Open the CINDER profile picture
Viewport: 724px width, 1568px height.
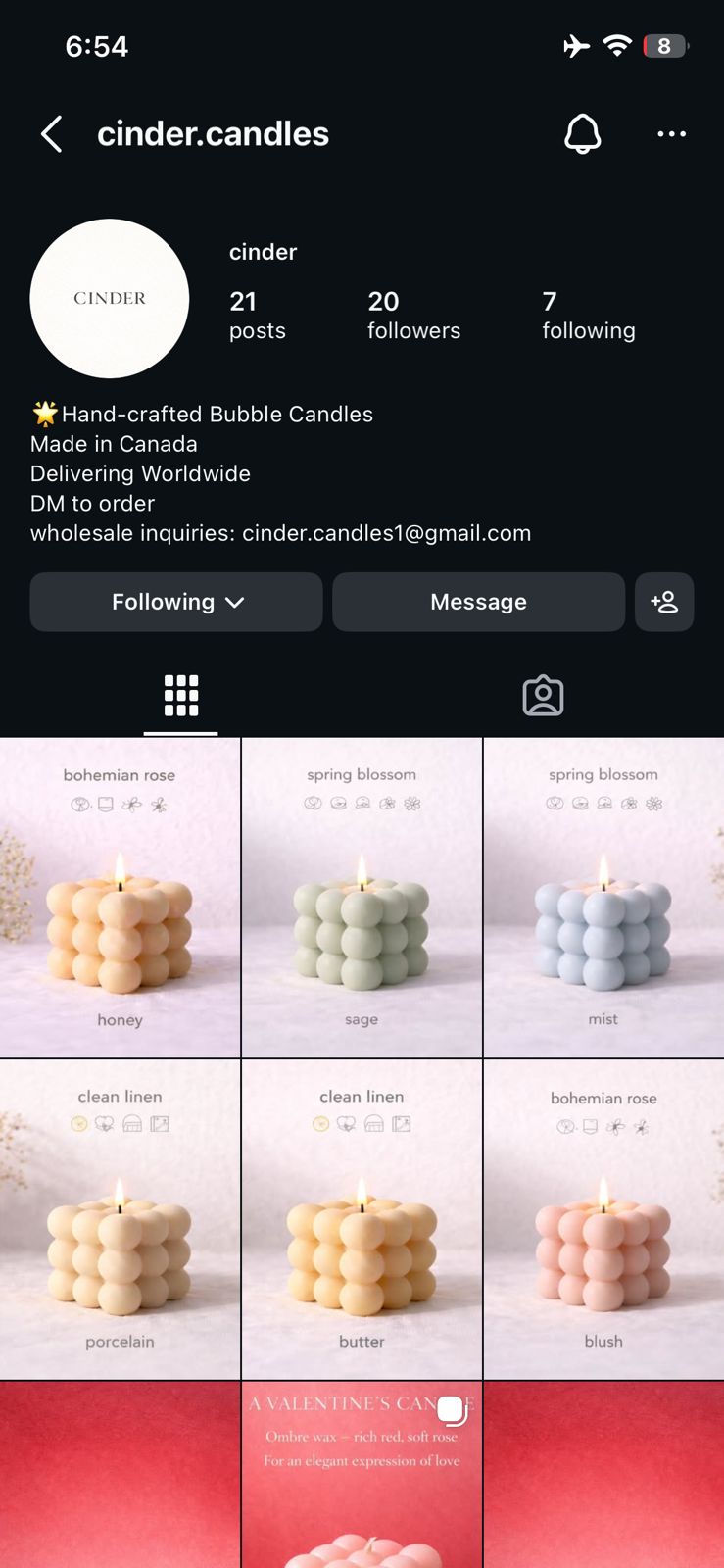pyautogui.click(x=110, y=298)
